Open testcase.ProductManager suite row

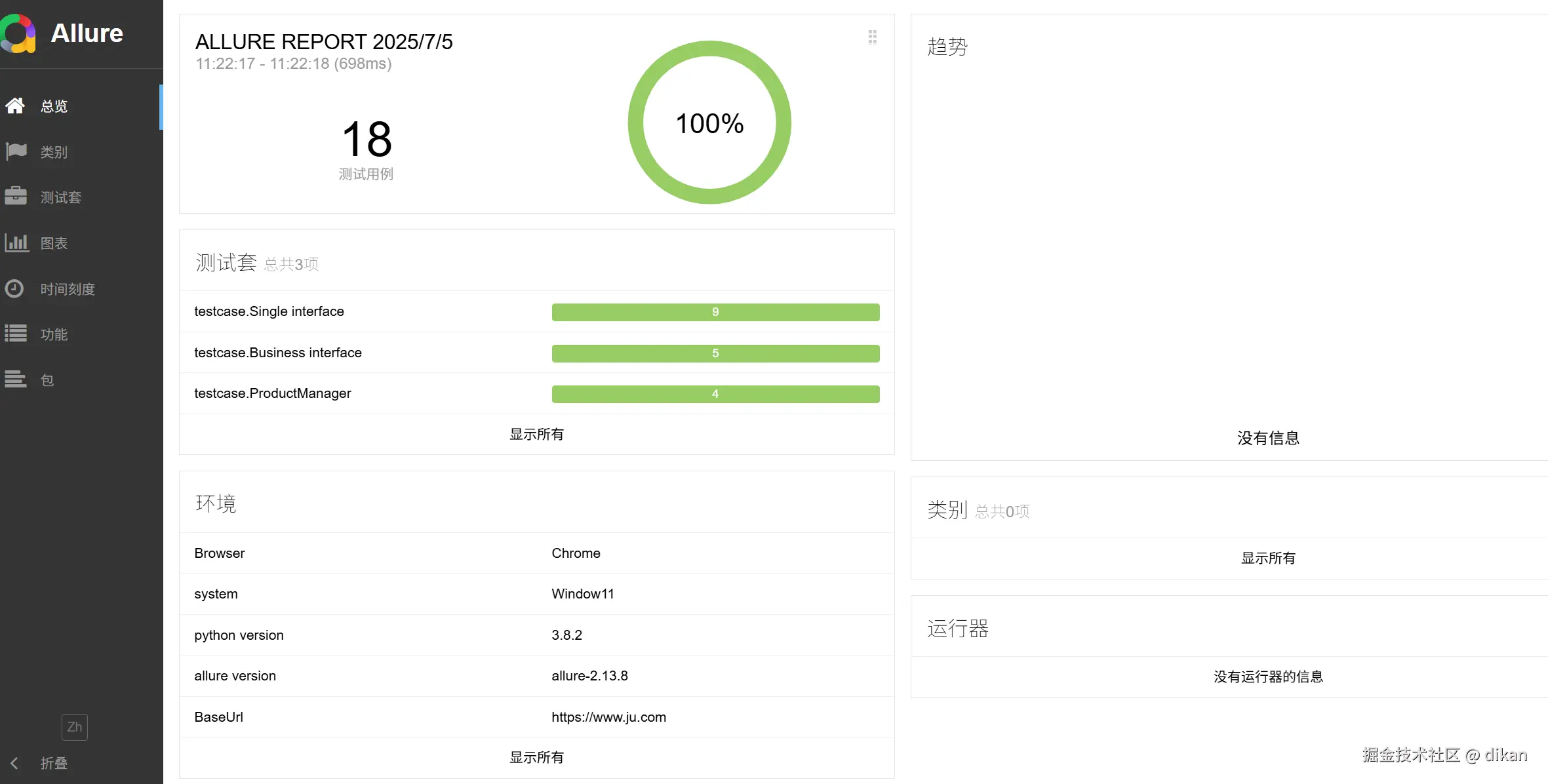click(x=273, y=393)
